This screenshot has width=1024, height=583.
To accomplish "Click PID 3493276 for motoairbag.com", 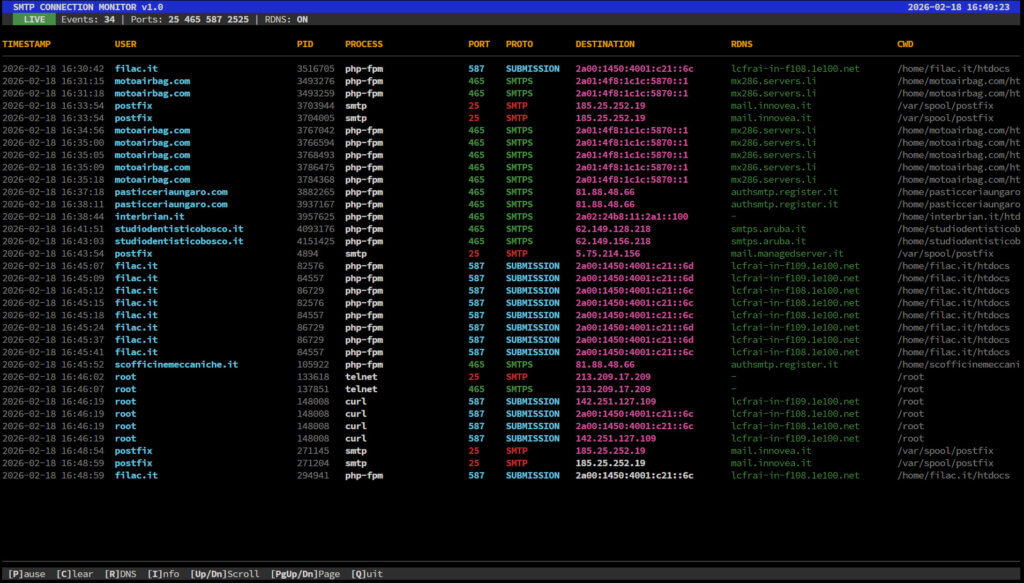I will [x=315, y=81].
